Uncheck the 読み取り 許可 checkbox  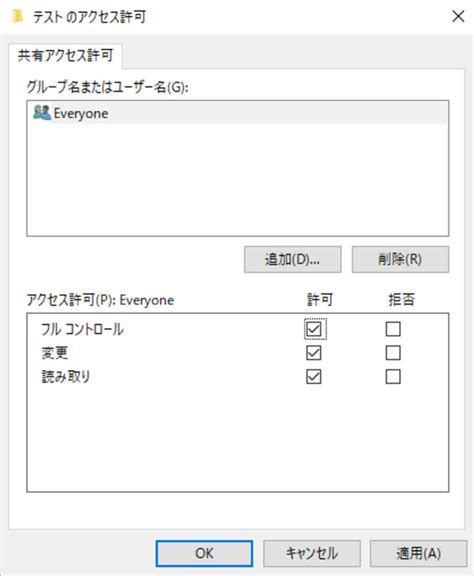pos(314,377)
